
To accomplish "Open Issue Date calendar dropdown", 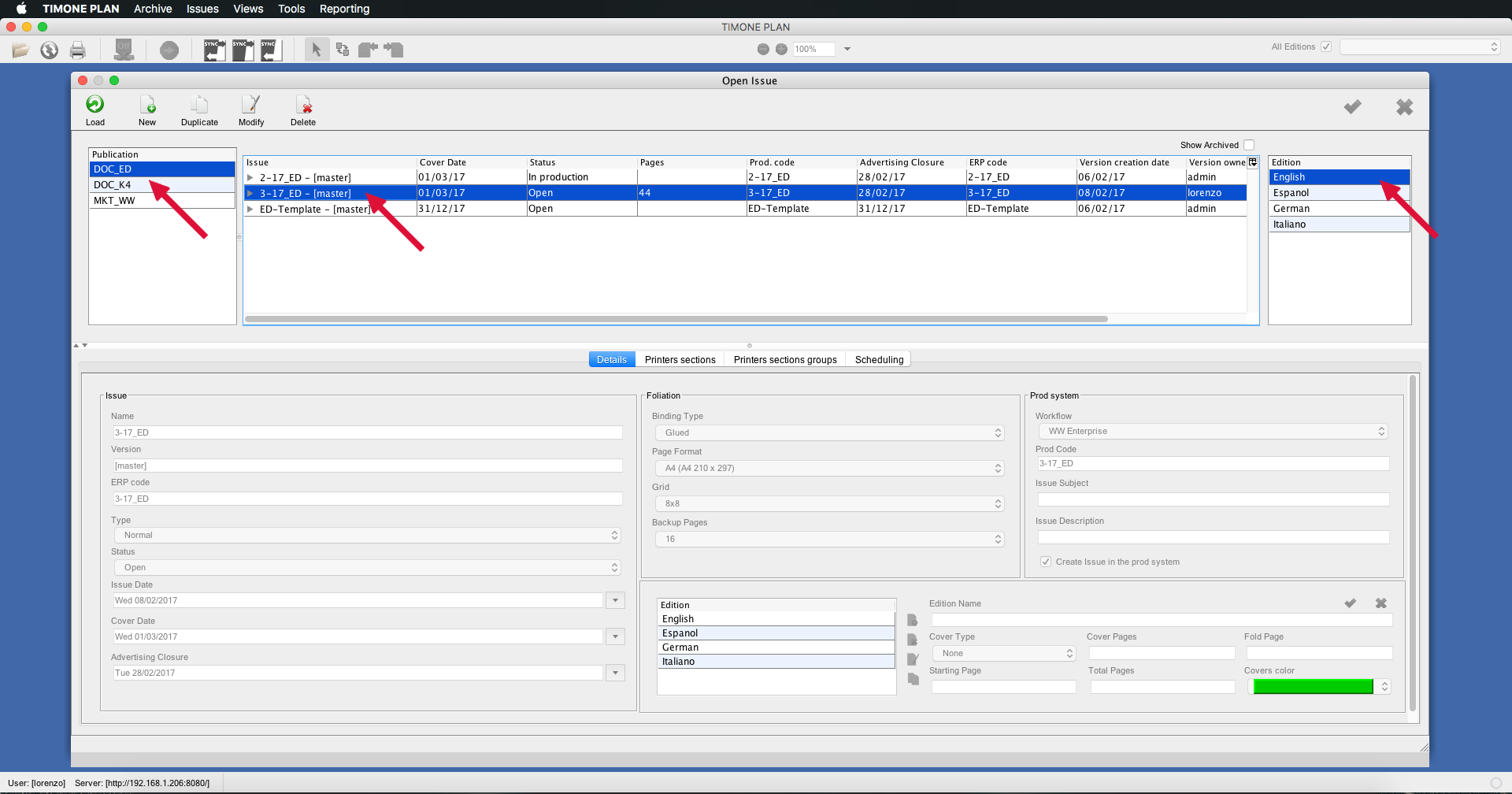I will pos(615,600).
